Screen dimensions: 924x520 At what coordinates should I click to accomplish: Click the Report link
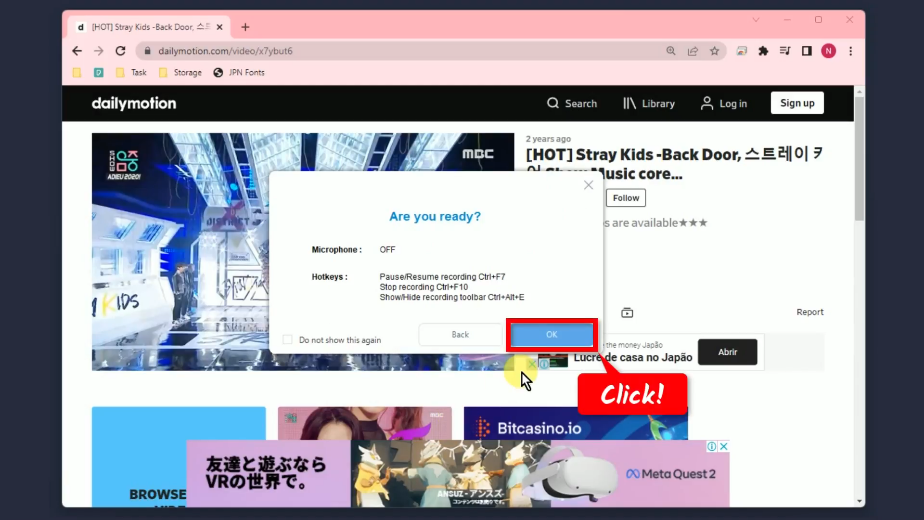coord(810,312)
